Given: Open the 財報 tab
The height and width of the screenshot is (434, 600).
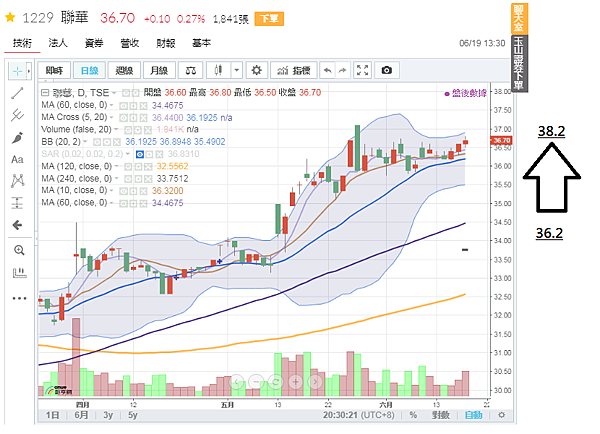Looking at the screenshot, I should click(166, 43).
